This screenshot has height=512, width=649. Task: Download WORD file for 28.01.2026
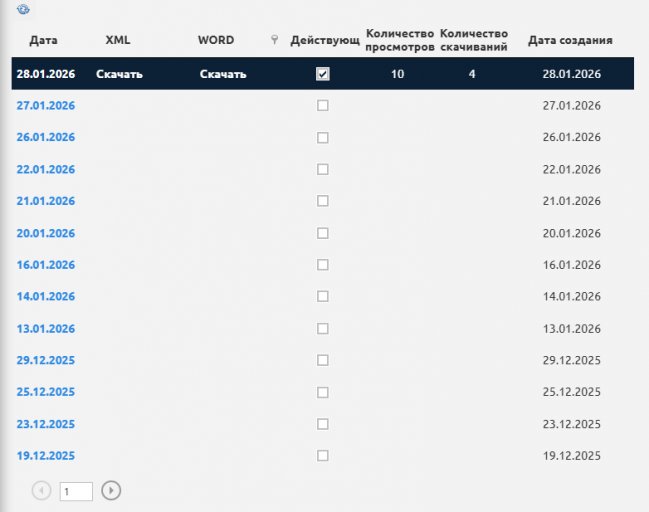pos(223,74)
